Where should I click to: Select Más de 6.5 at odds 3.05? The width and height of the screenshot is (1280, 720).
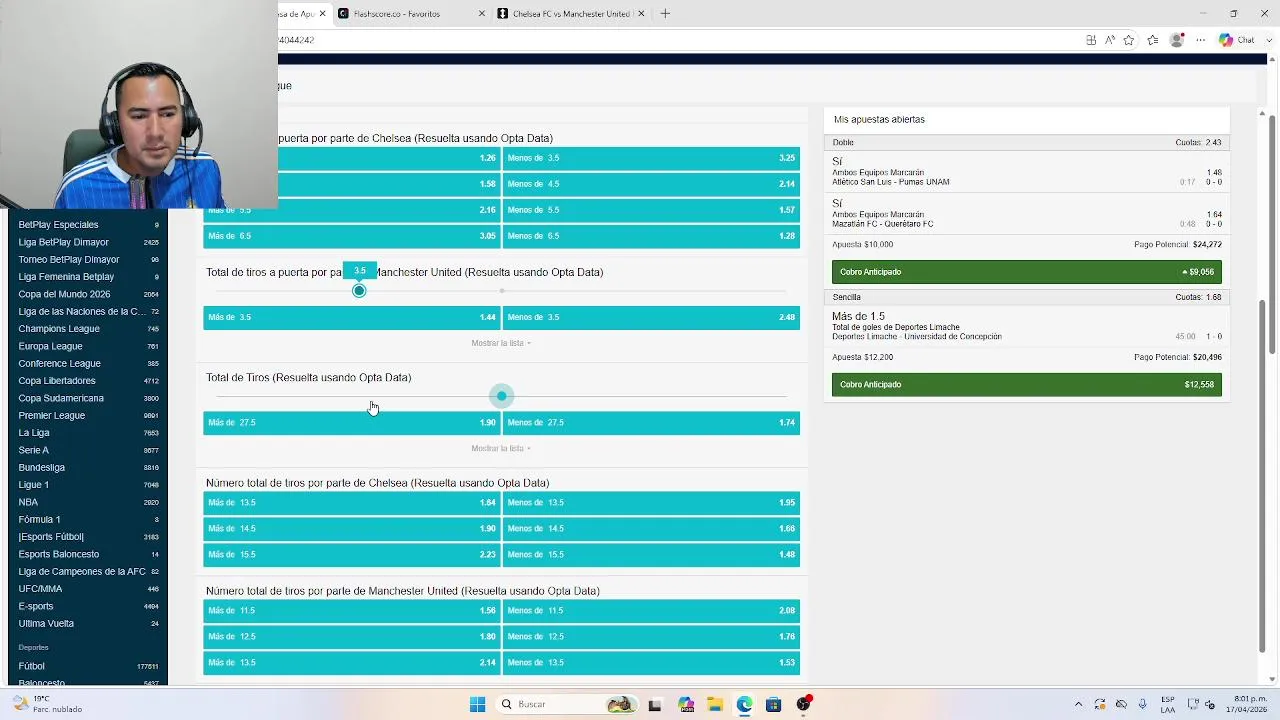pyautogui.click(x=351, y=236)
